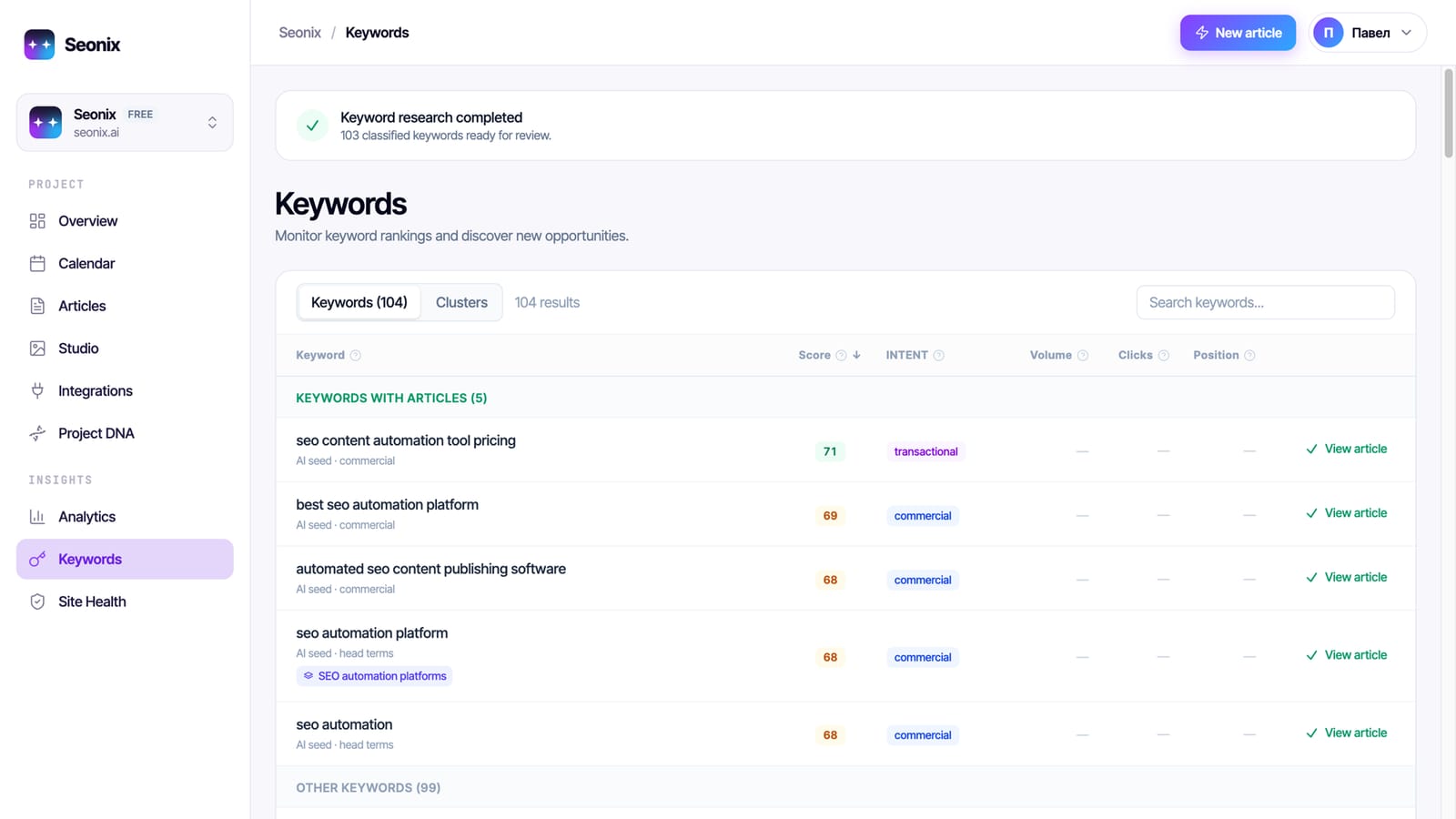Click the Seonix breadcrumb link
1456x819 pixels.
click(299, 33)
